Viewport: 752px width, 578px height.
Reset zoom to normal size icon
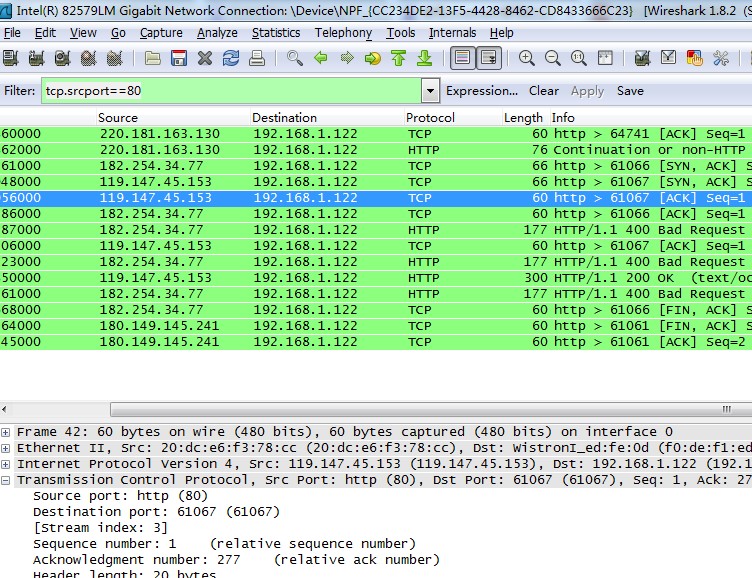[578, 59]
